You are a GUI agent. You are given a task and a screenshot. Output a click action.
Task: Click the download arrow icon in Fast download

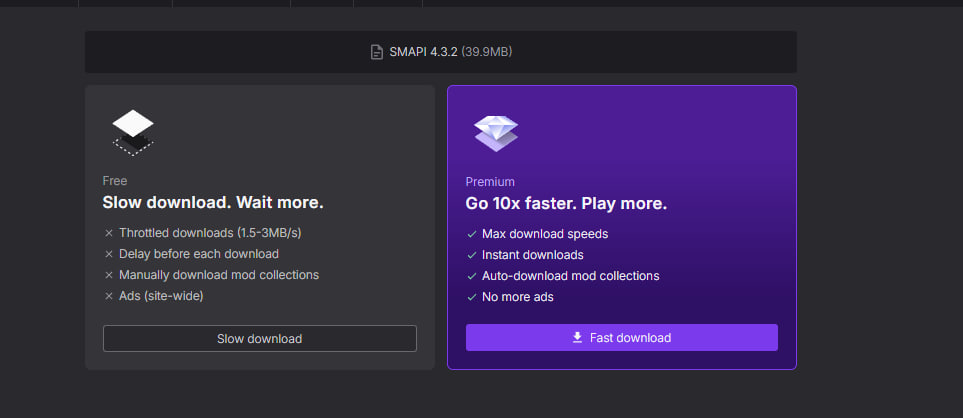[577, 338]
